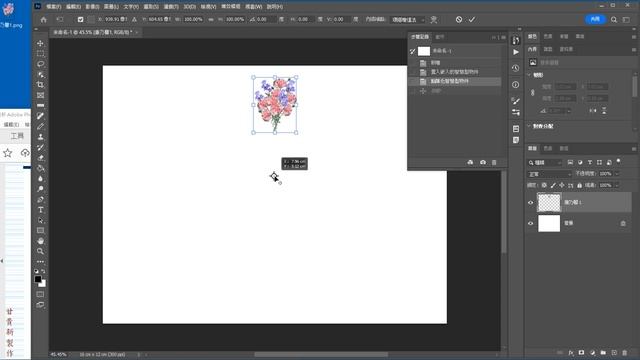640x360 pixels.
Task: Cancel the transform in options bar
Action: (x=459, y=20)
